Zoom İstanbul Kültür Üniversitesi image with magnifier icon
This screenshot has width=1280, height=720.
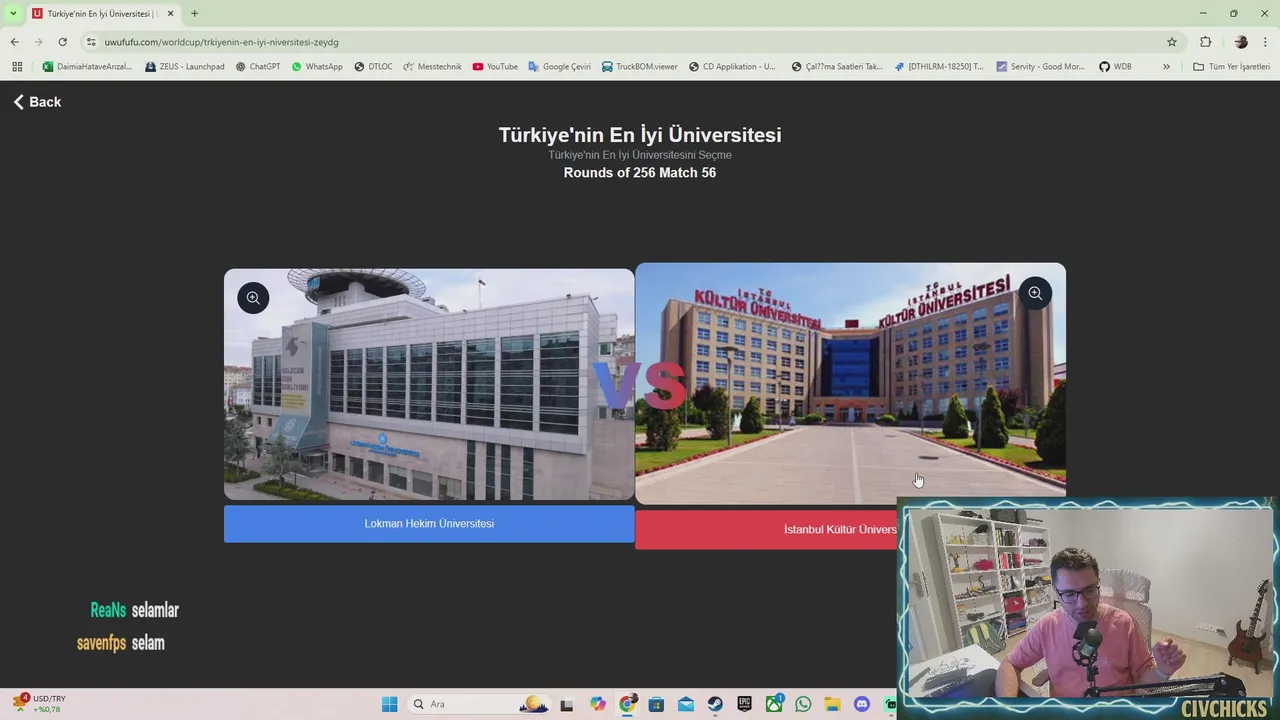pyautogui.click(x=1035, y=293)
